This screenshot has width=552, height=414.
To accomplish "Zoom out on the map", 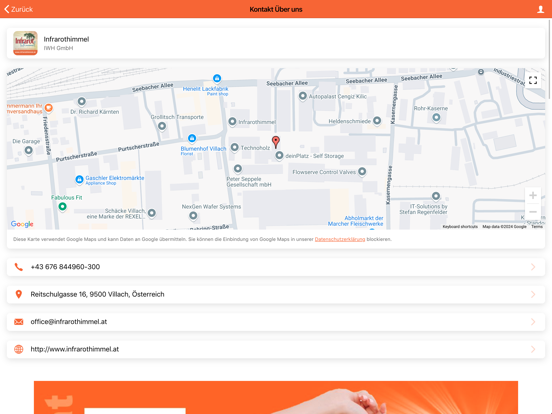I will (533, 212).
